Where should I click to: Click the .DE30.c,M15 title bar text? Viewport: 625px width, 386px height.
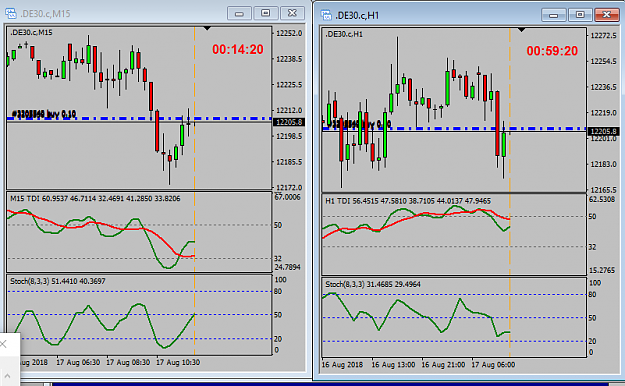click(x=45, y=14)
